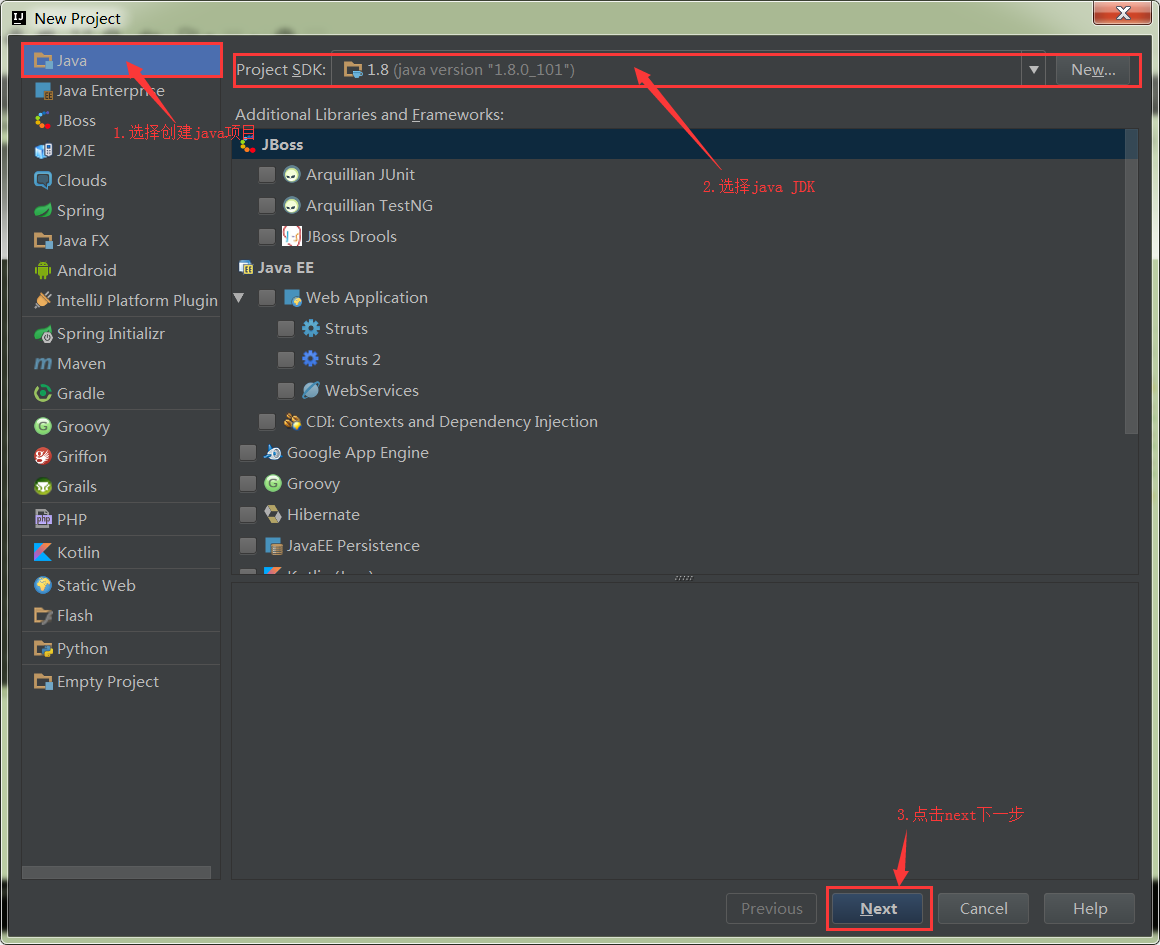Check the Web Application checkbox

[267, 297]
